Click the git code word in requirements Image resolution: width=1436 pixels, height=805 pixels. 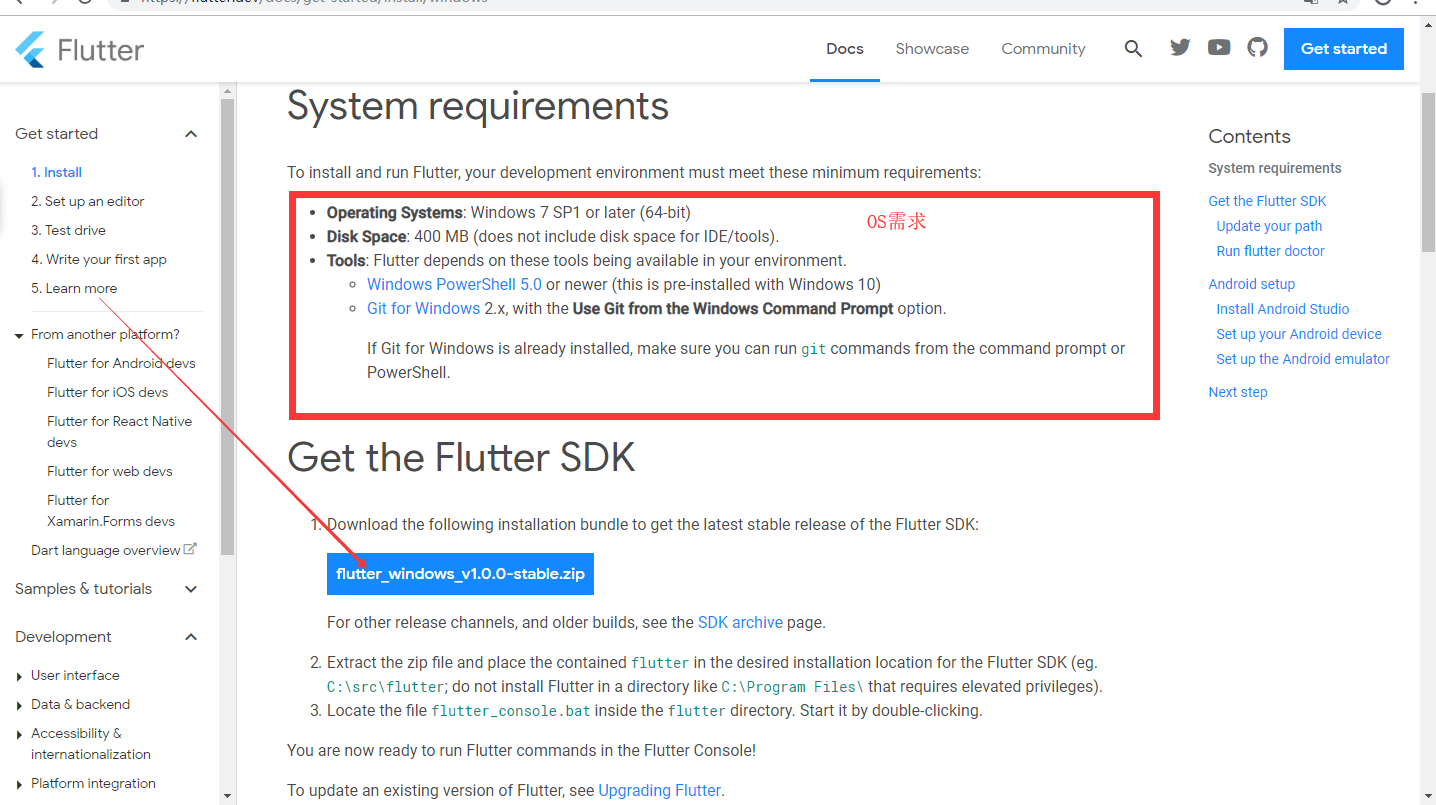pyautogui.click(x=814, y=349)
